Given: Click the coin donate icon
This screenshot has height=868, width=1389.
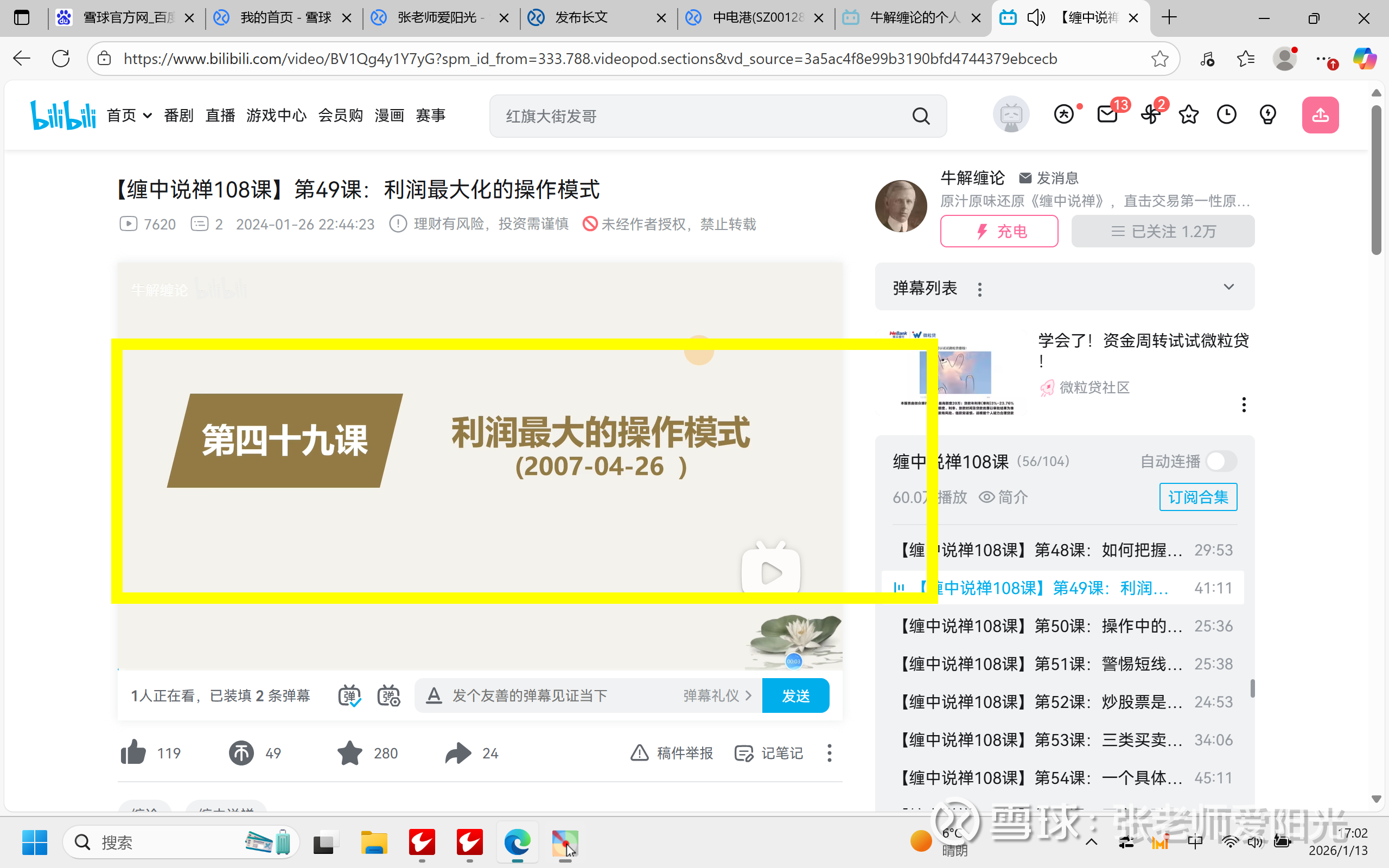Looking at the screenshot, I should pyautogui.click(x=241, y=752).
